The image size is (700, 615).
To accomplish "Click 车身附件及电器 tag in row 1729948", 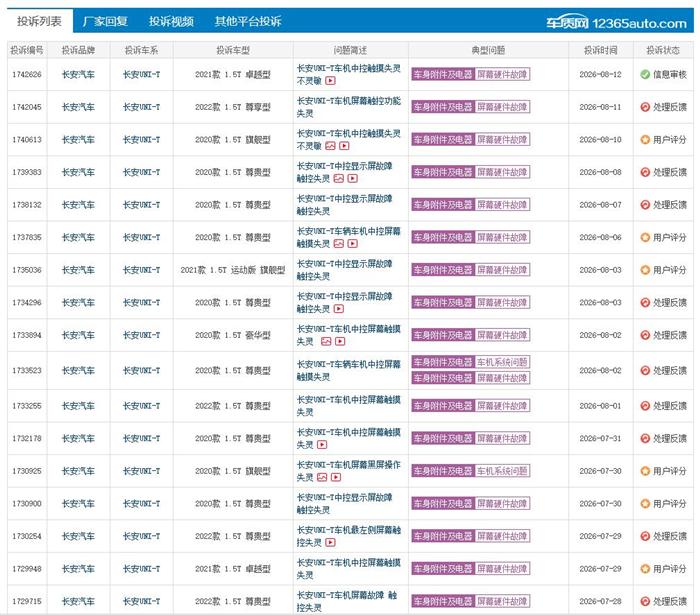I will (443, 569).
